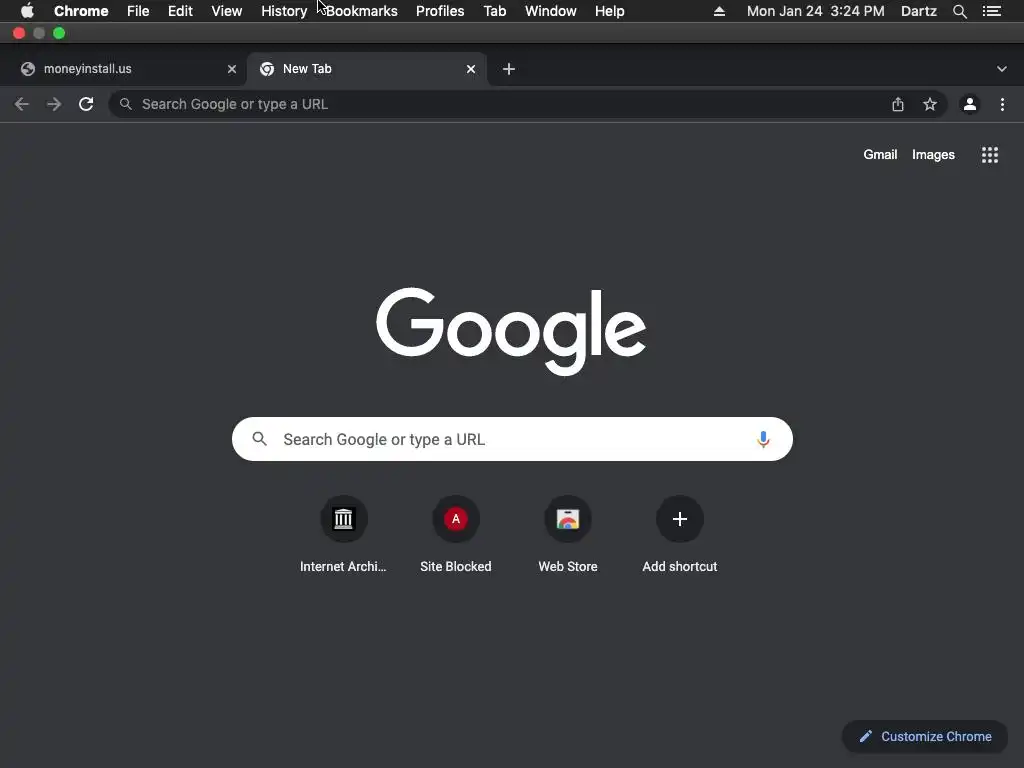
Task: Bookmark this tab with the star icon
Action: point(930,104)
